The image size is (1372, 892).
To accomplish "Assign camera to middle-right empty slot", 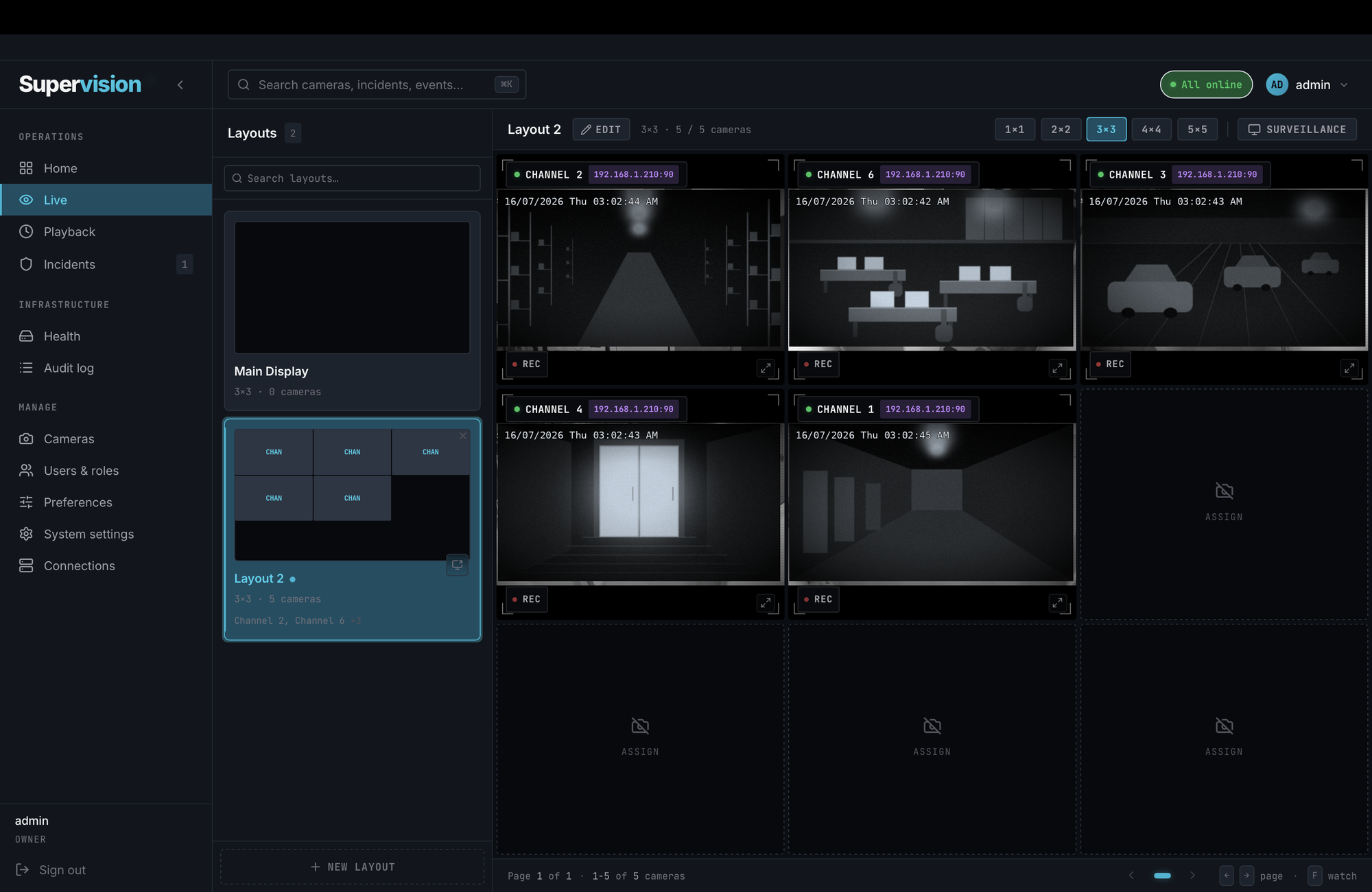I will (x=1225, y=504).
